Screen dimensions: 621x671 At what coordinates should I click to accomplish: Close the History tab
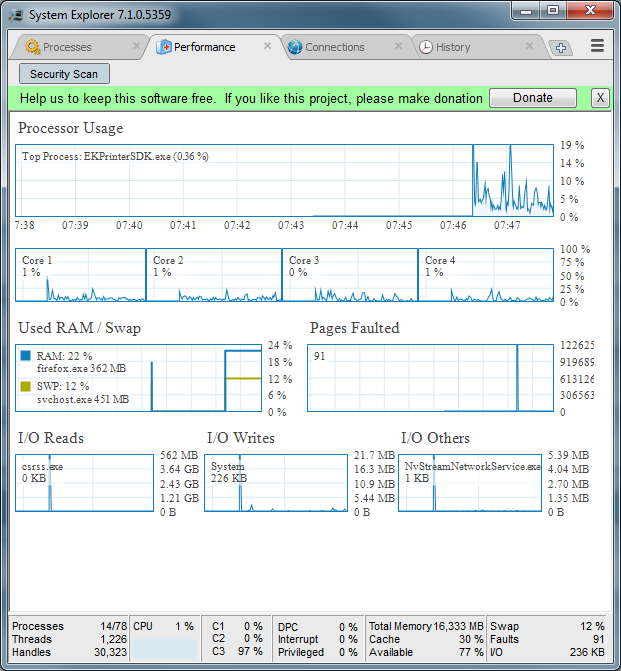click(529, 46)
